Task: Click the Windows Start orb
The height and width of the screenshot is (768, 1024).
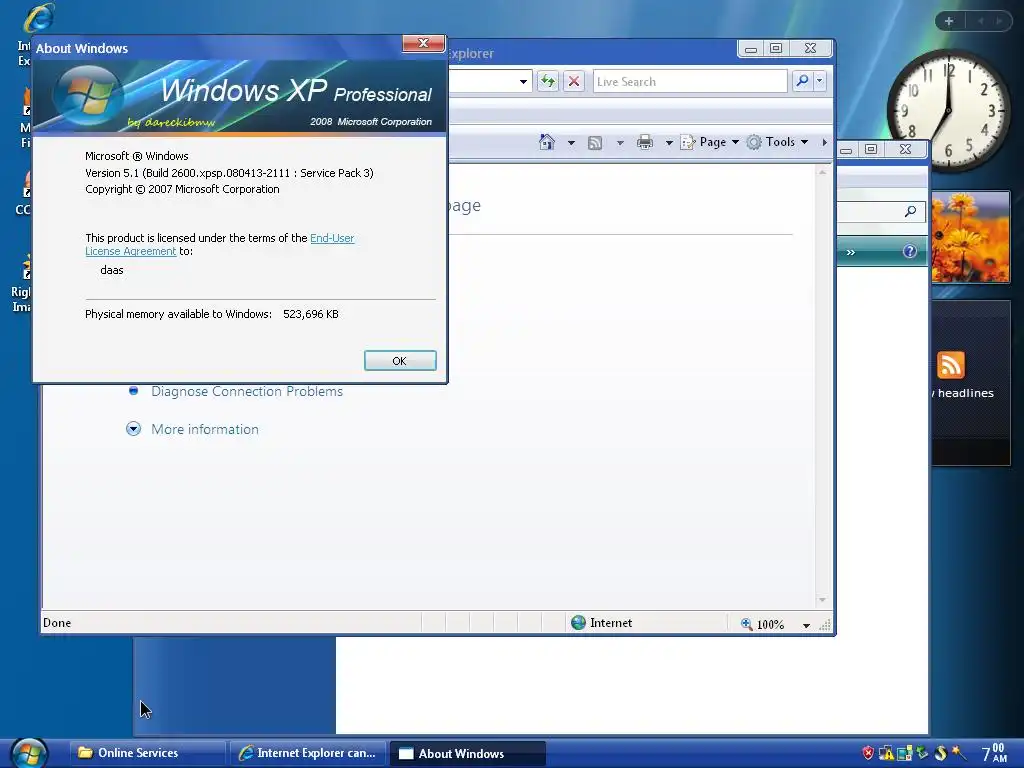Action: click(x=29, y=754)
